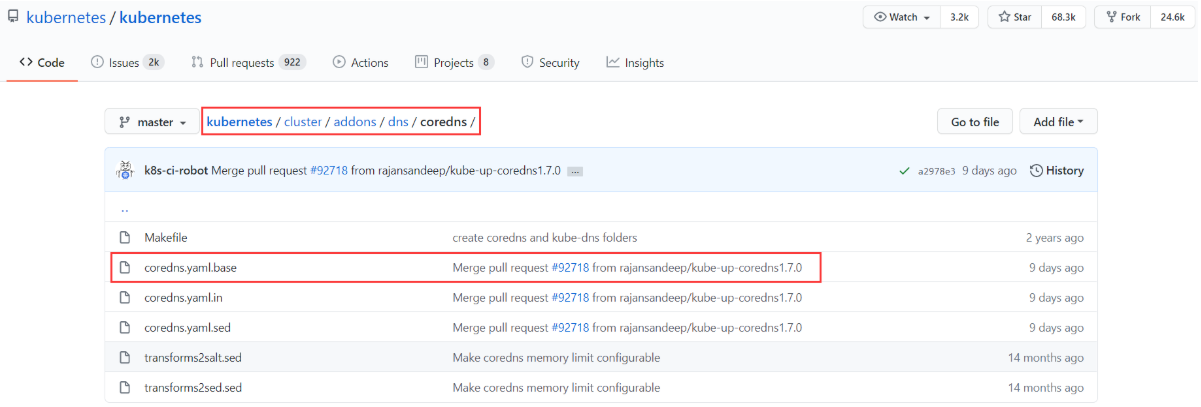
Task: Click the file icon next to transforms2salt.sed
Action: click(125, 358)
